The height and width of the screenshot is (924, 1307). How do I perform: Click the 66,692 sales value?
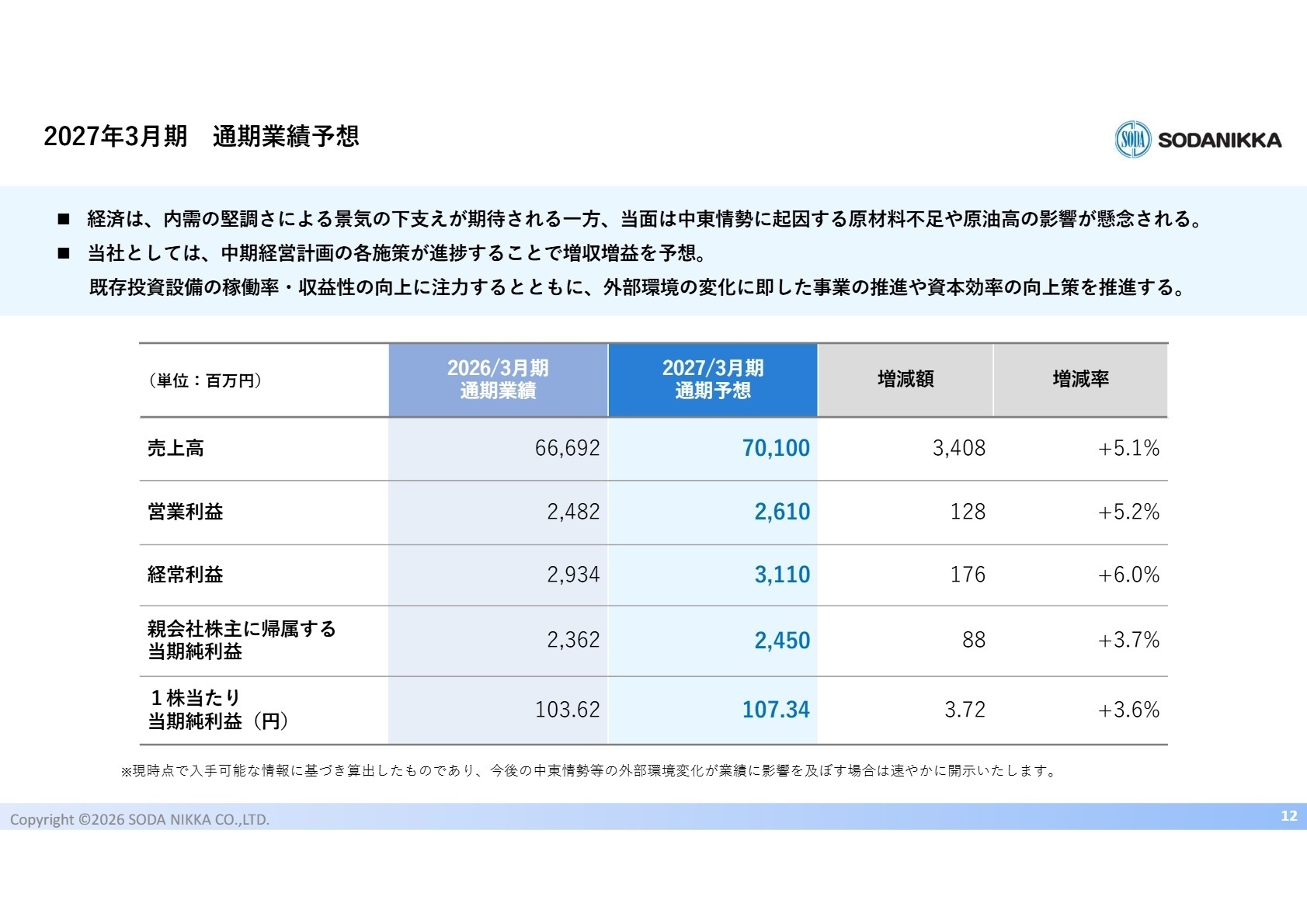coord(567,448)
